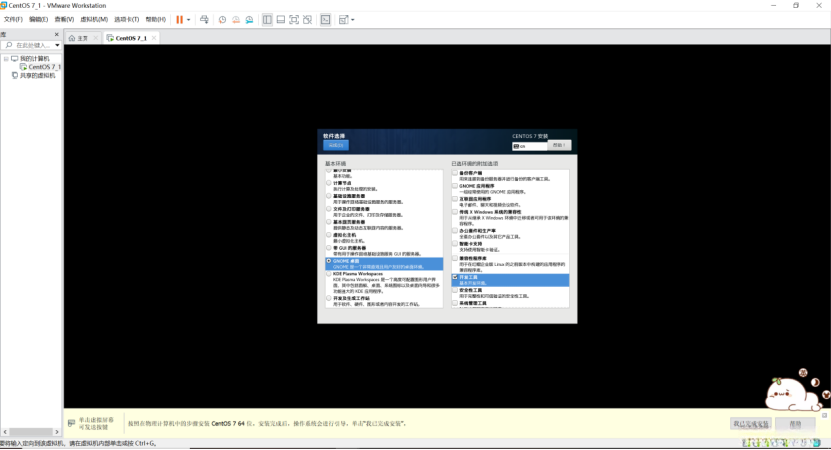Screen dimensions: 831x450
Task: Select the KDE Plasma Workspaces radio button
Action: pyautogui.click(x=329, y=274)
